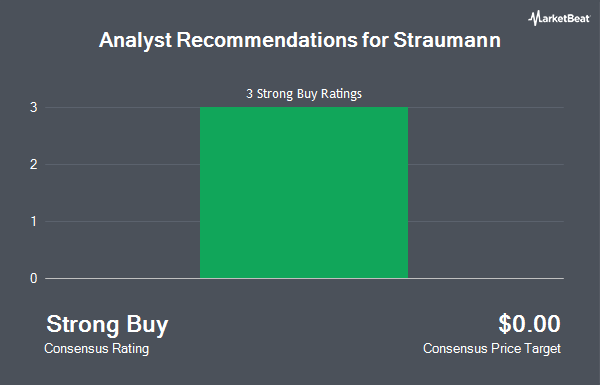Click the Consensus Rating caption

96,349
